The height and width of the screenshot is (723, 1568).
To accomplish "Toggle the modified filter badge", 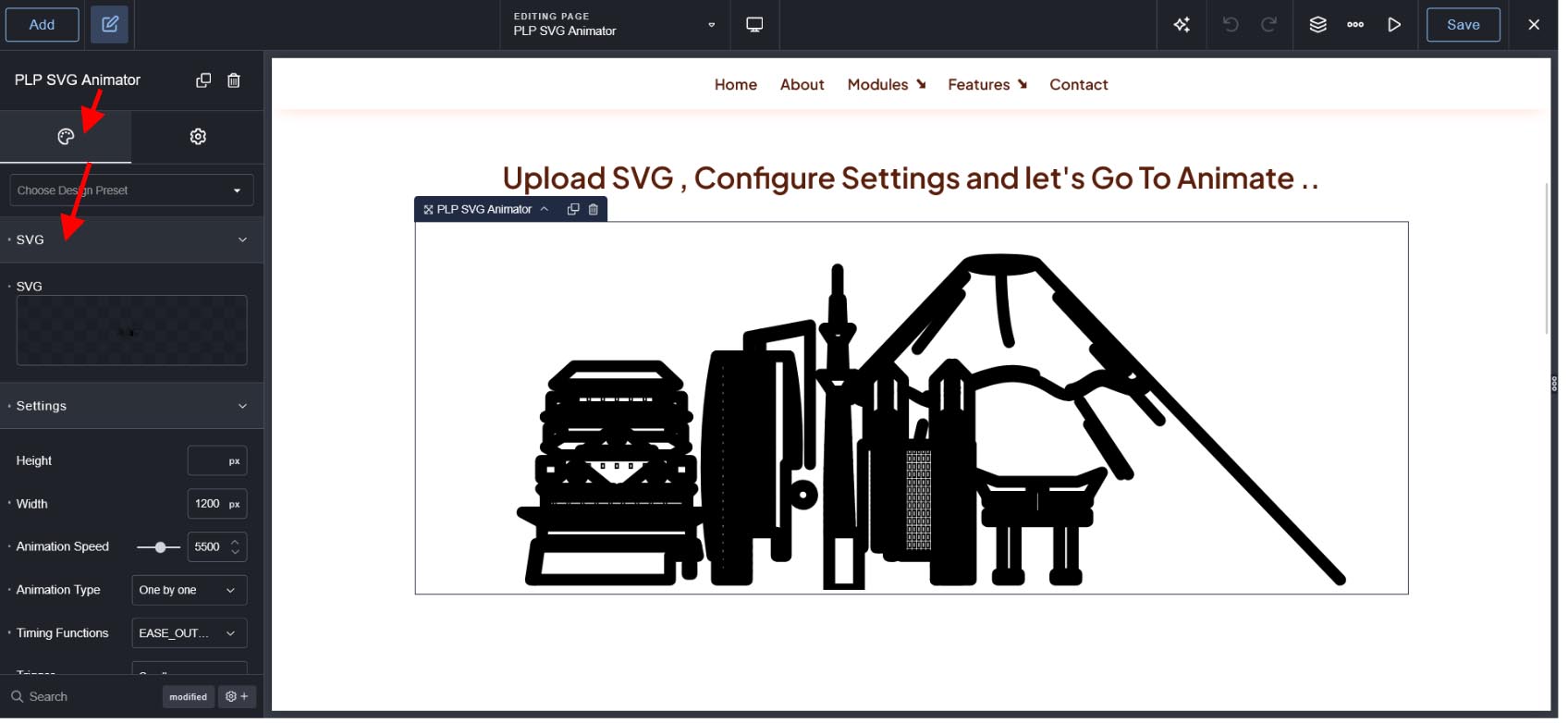I will click(x=189, y=697).
